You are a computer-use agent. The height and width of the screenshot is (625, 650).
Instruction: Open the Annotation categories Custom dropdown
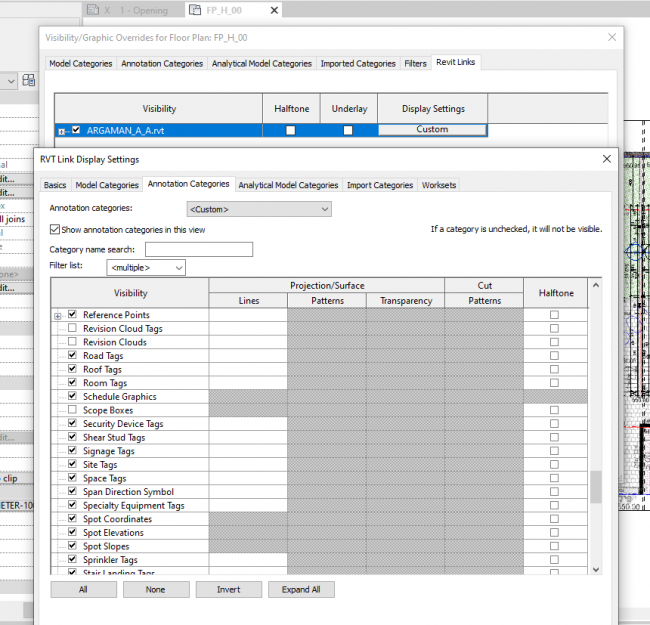click(258, 209)
